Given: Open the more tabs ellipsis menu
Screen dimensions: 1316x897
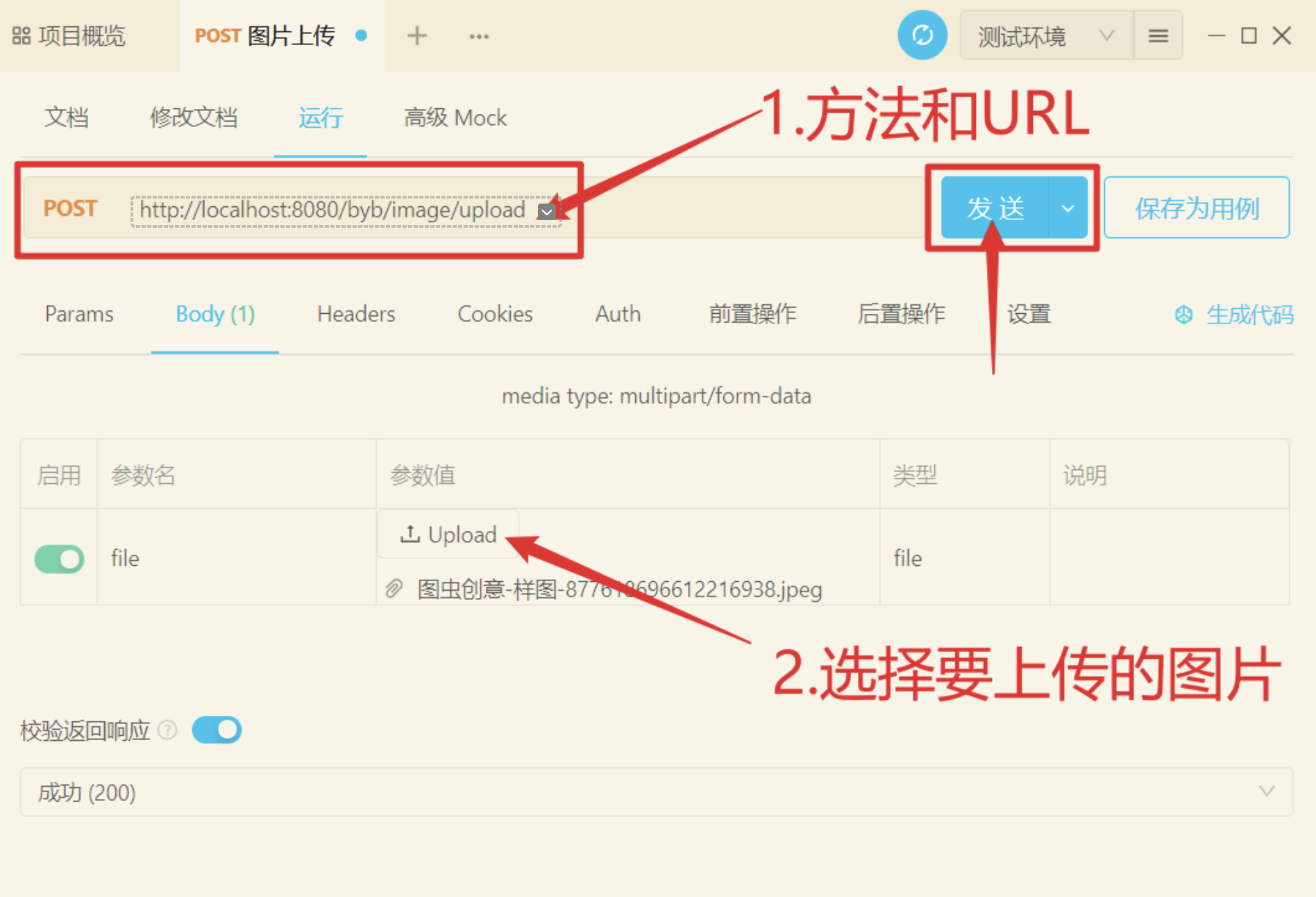Looking at the screenshot, I should tap(479, 36).
